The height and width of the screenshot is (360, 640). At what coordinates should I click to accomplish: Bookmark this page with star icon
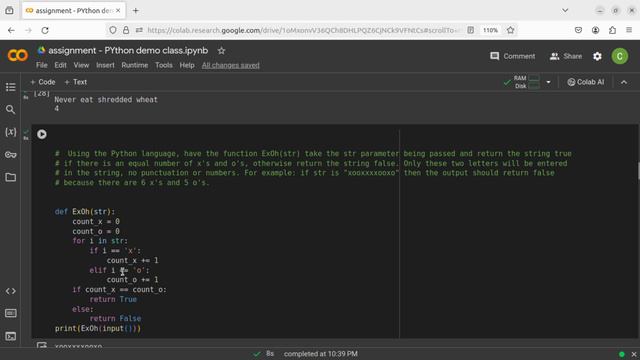point(510,30)
